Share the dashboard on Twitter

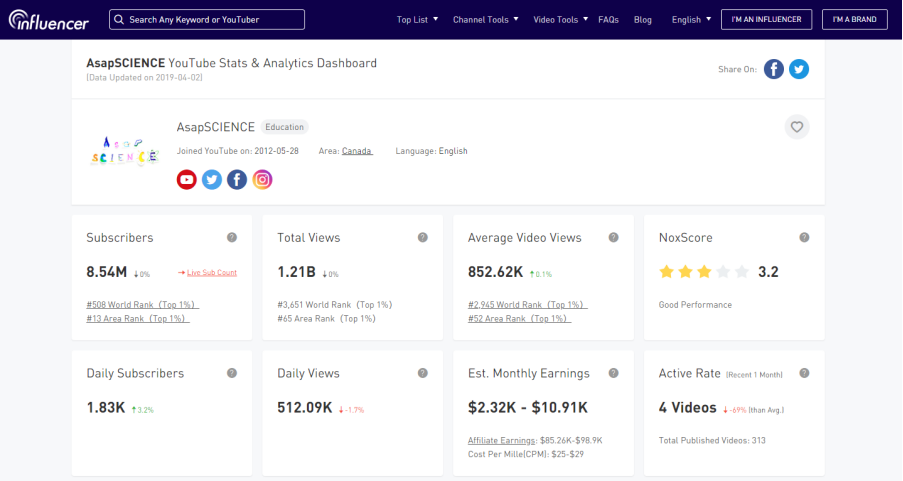click(x=799, y=69)
